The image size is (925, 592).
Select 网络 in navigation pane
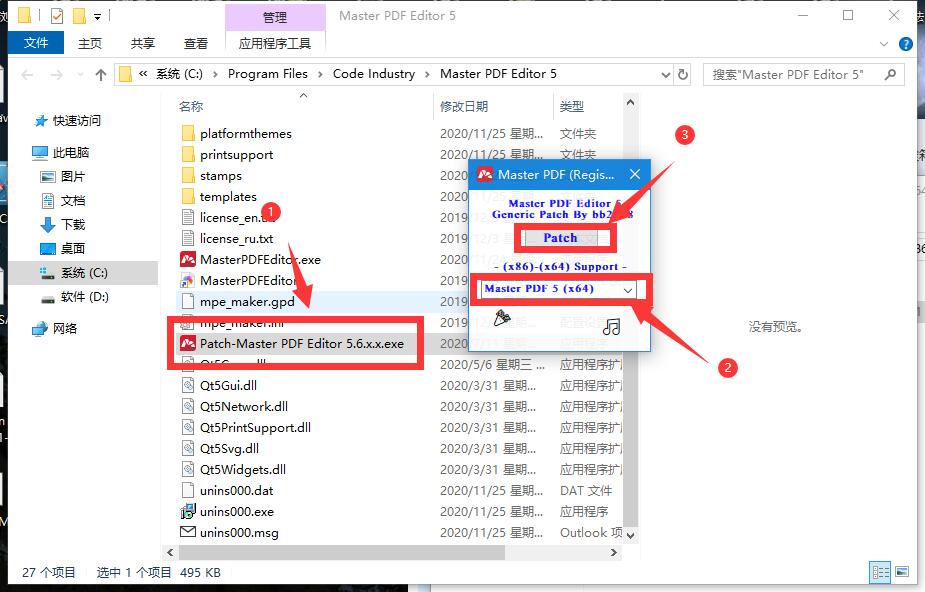tap(64, 328)
